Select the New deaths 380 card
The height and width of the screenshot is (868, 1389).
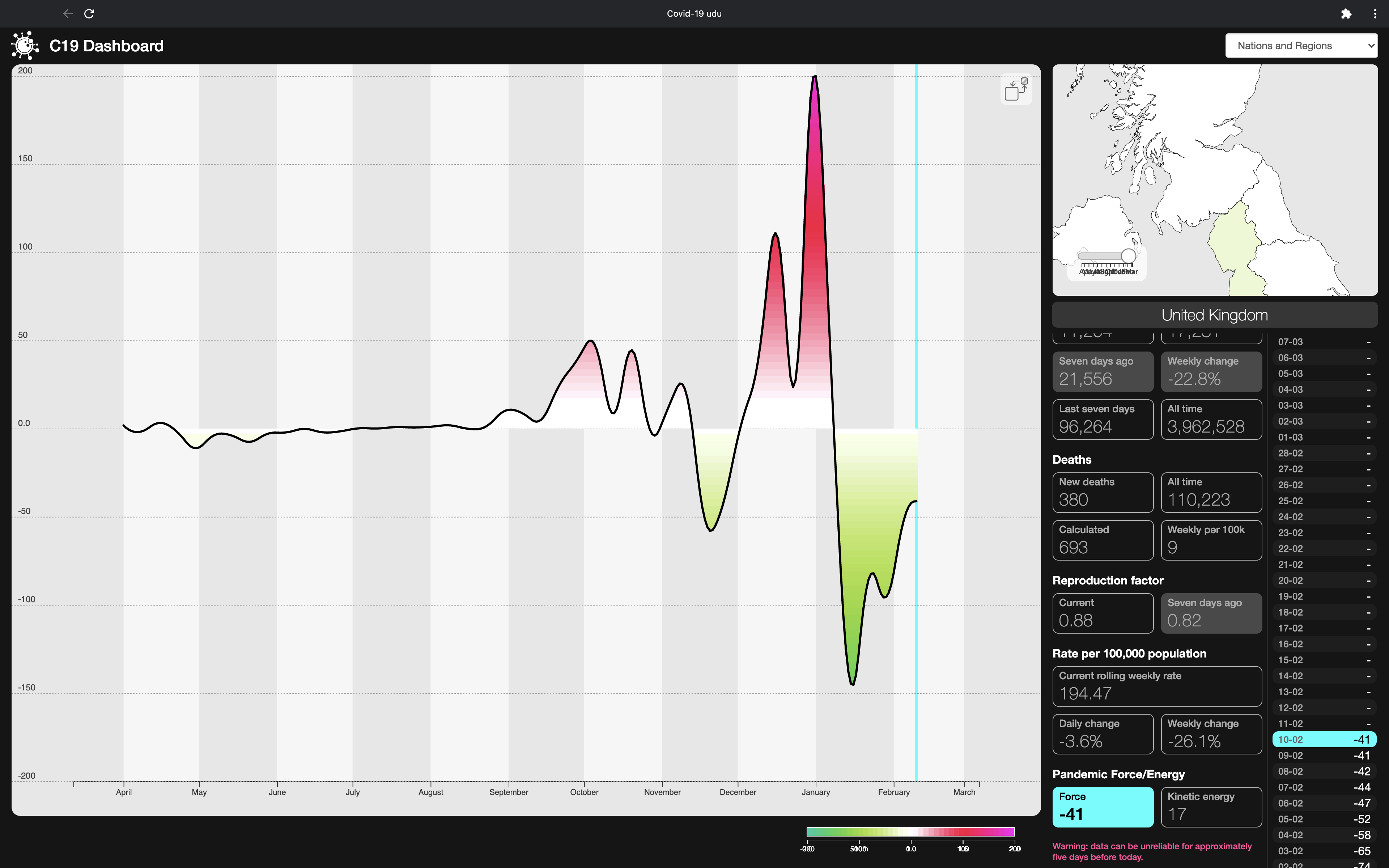[x=1103, y=493]
